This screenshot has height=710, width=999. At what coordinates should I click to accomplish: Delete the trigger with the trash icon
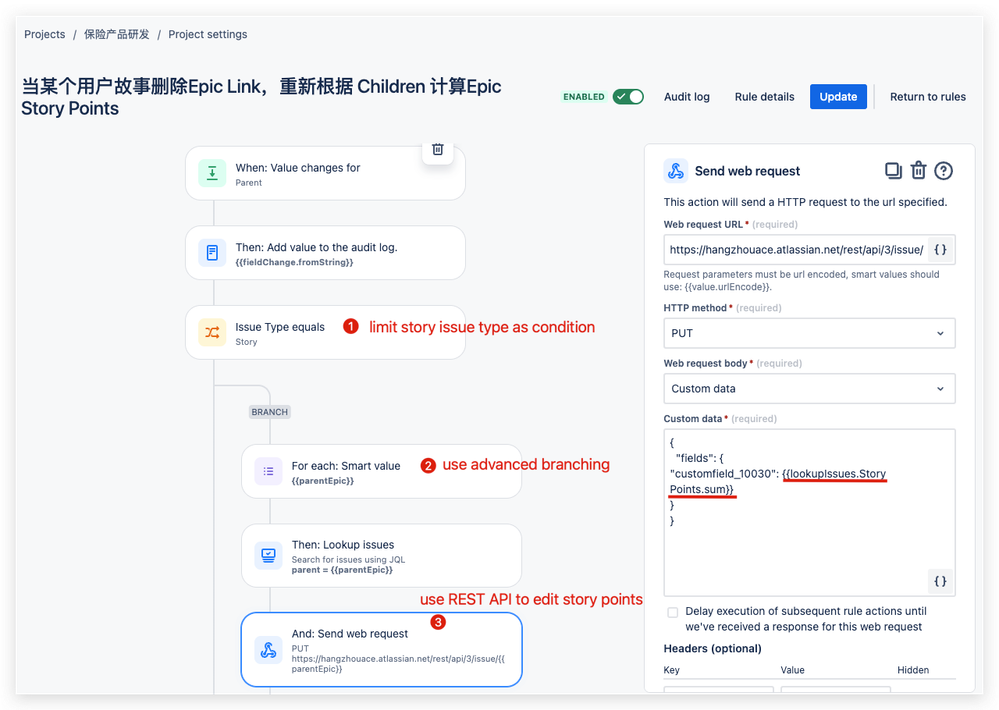tap(438, 150)
